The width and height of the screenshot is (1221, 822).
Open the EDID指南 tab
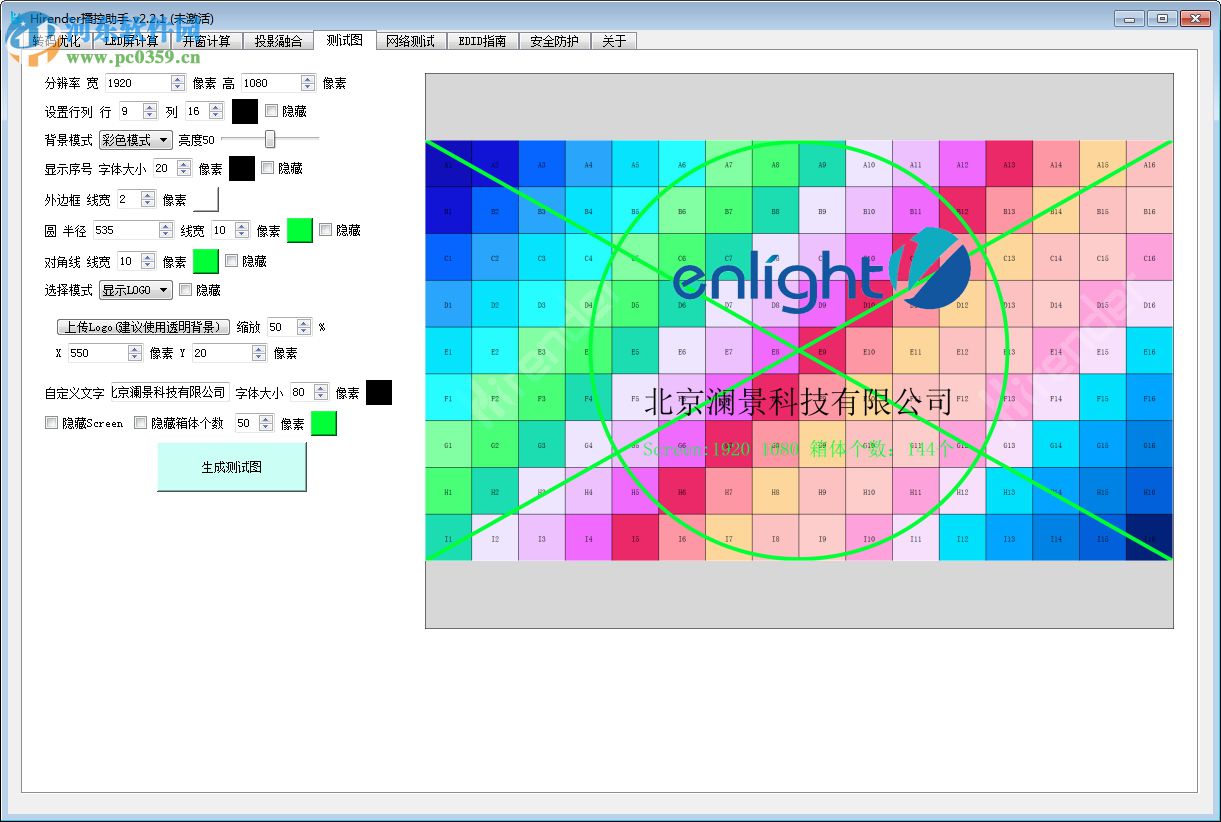pos(483,41)
